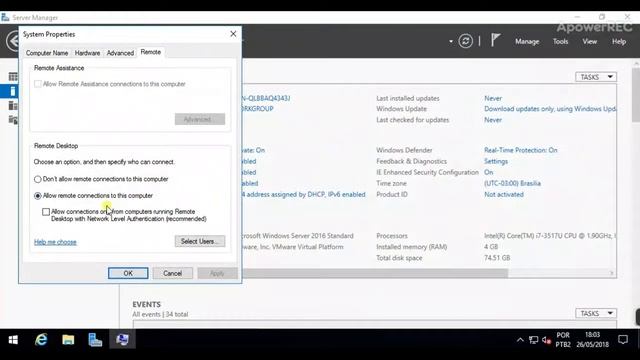The width and height of the screenshot is (640, 360).
Task: Close the System Properties dialog
Action: point(233,34)
